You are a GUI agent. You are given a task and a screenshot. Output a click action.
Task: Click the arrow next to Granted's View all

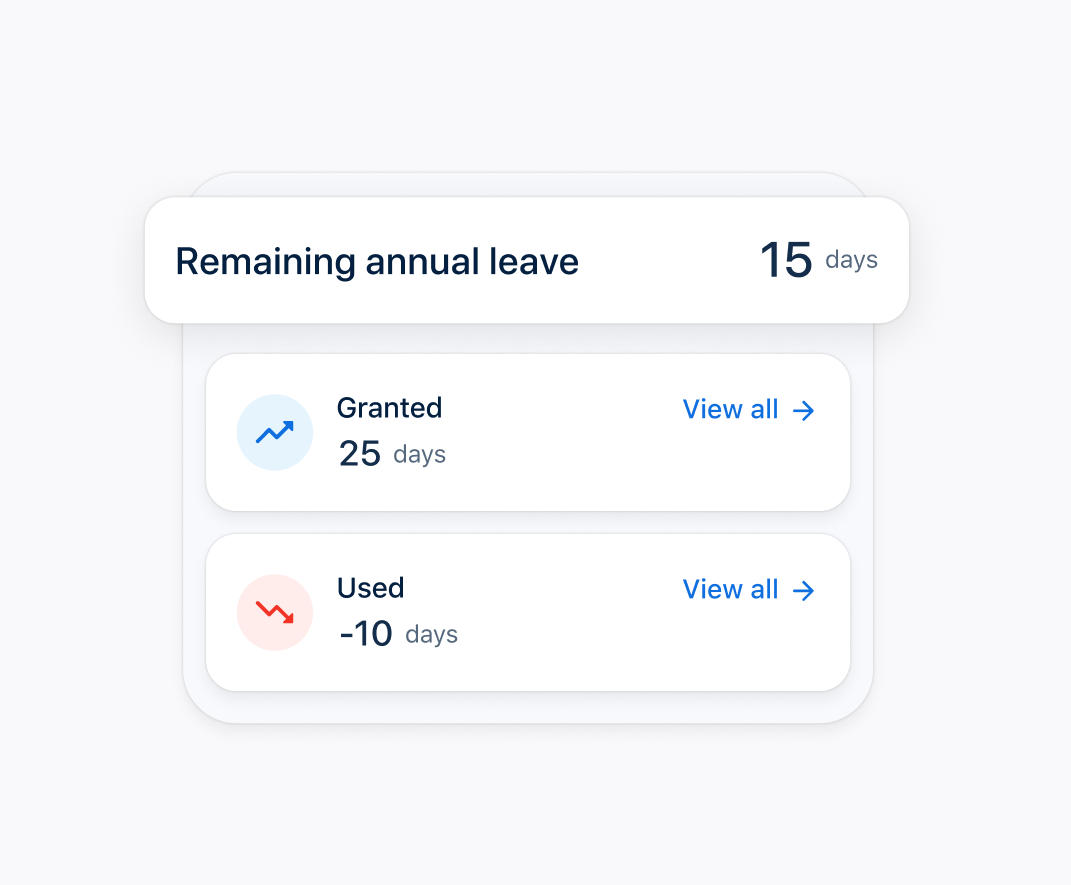(803, 410)
